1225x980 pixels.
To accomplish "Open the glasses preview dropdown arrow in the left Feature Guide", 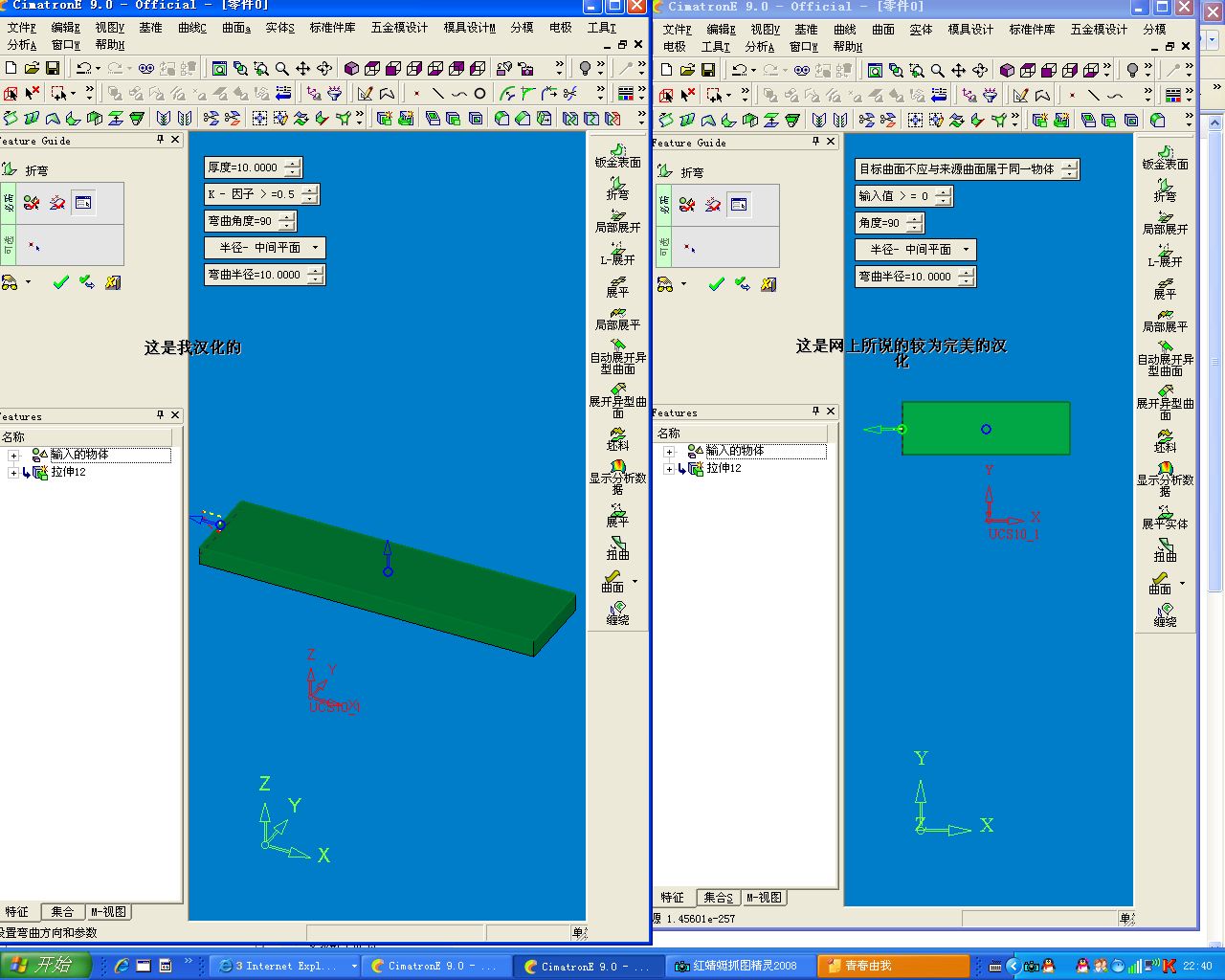I will 28,282.
